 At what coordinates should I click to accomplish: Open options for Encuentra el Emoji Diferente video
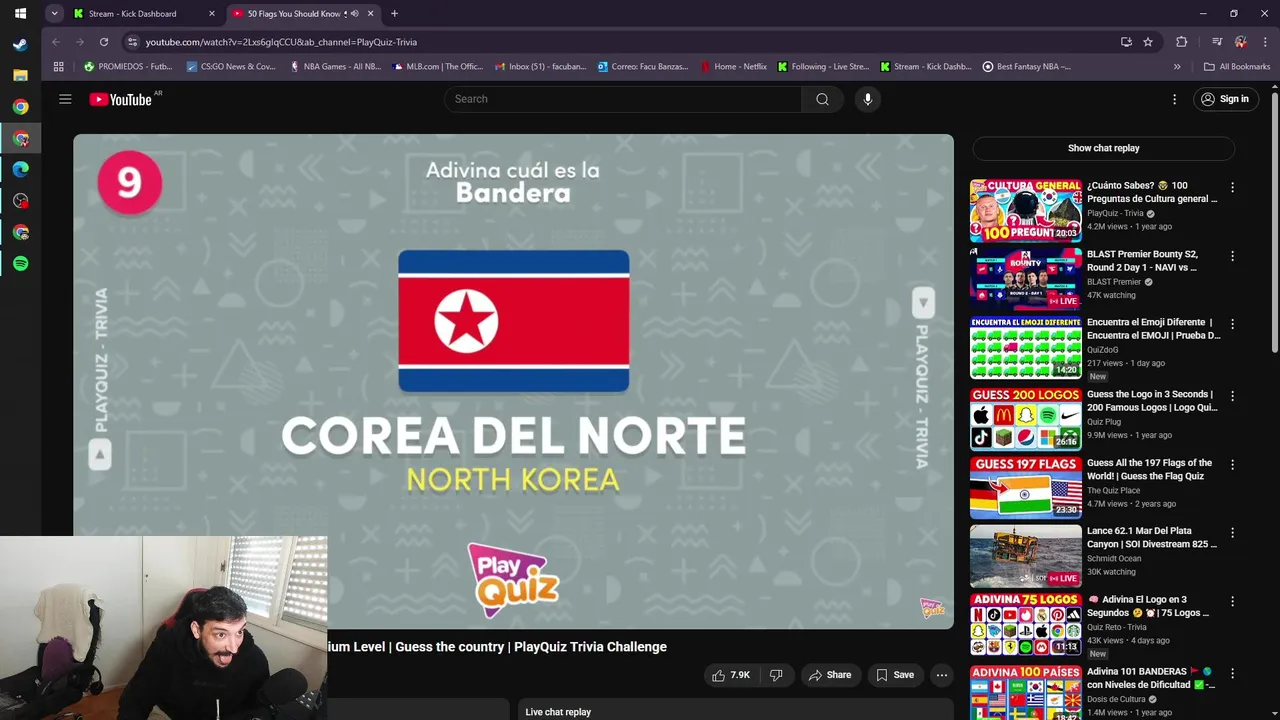(1232, 324)
